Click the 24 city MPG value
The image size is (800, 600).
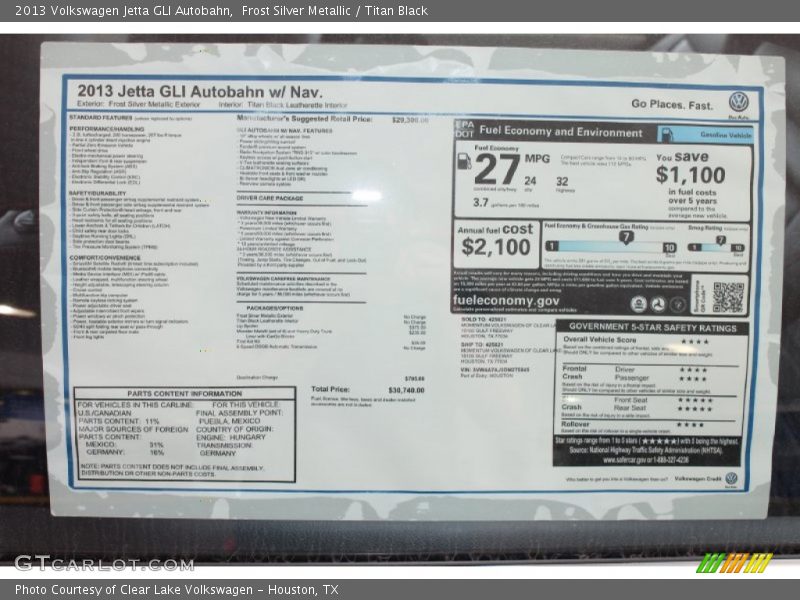click(530, 181)
